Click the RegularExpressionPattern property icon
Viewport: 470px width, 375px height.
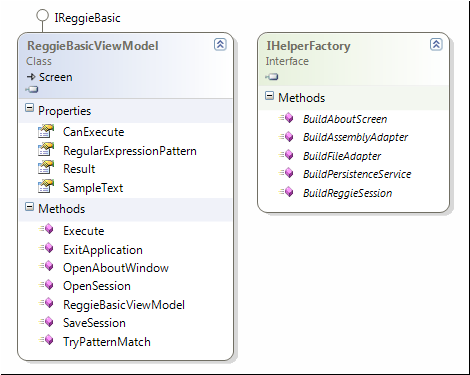coord(46,150)
